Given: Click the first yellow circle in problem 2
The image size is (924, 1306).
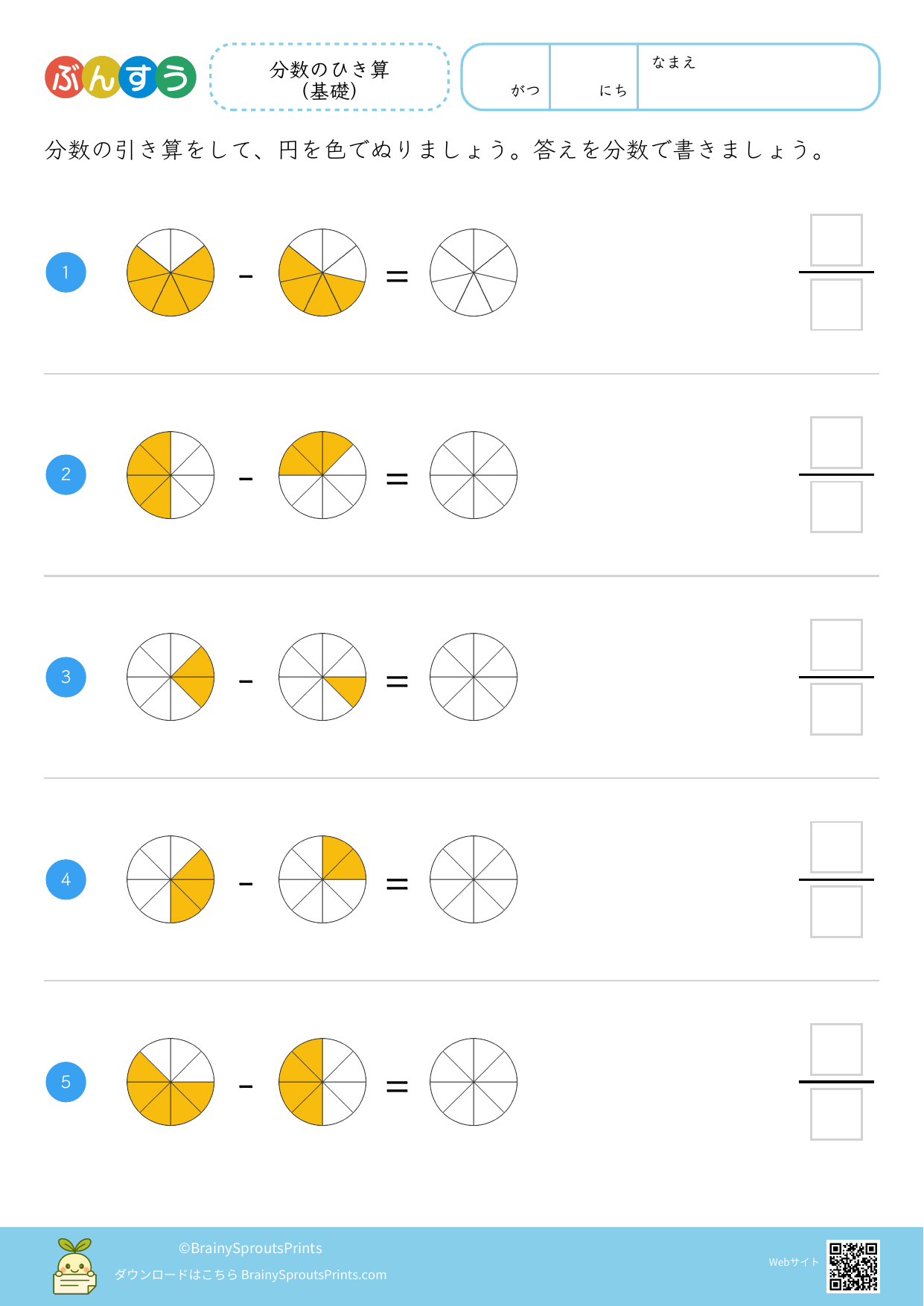Looking at the screenshot, I should 171,475.
